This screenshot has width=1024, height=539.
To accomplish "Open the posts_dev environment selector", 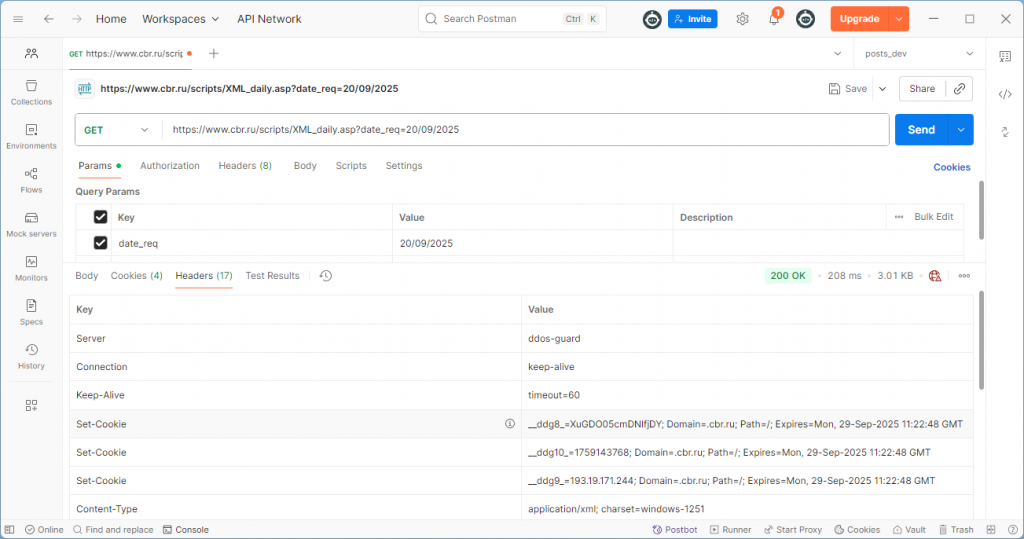I will coord(919,54).
